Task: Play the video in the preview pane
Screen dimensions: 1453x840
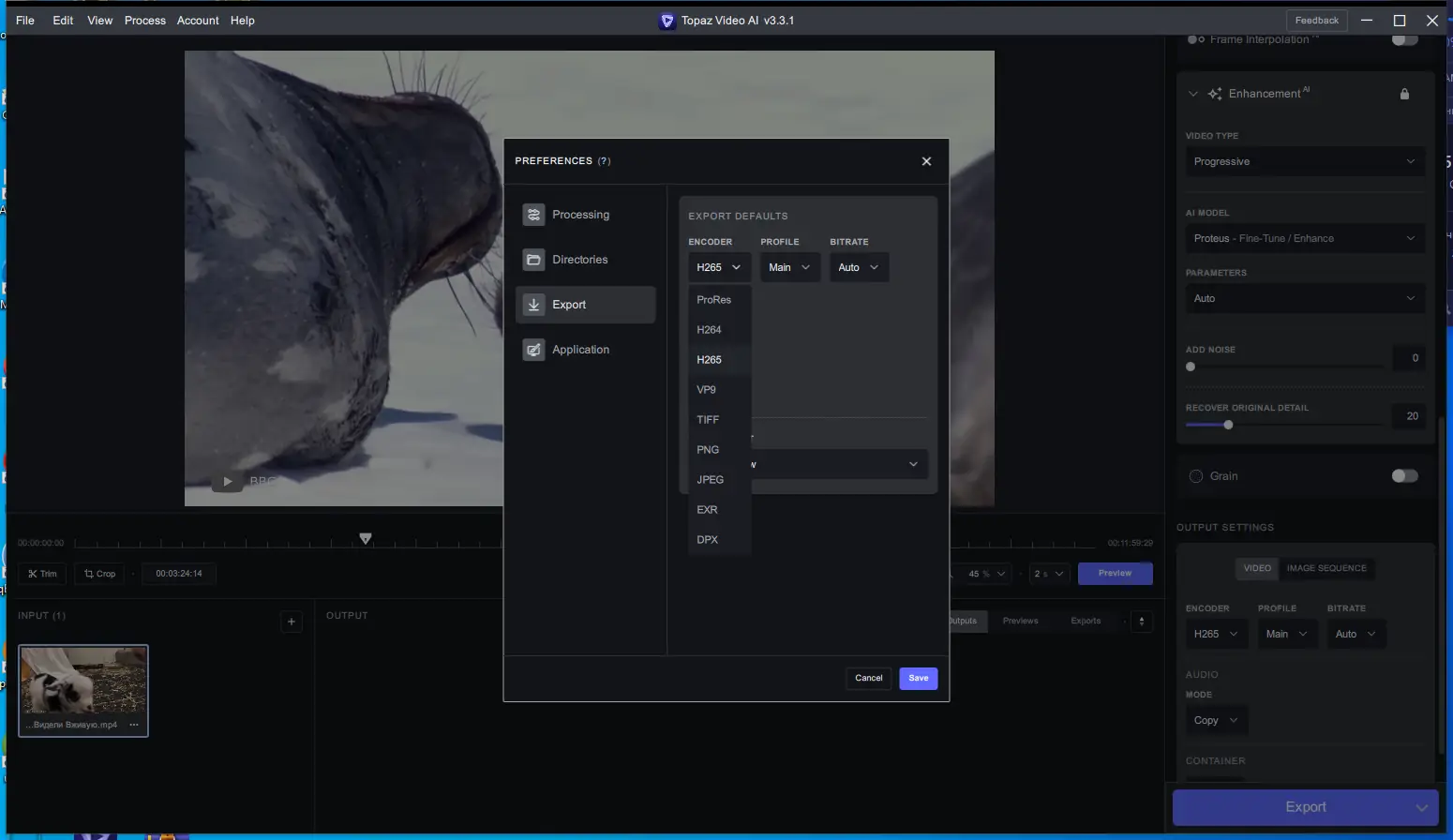Action: 227,481
